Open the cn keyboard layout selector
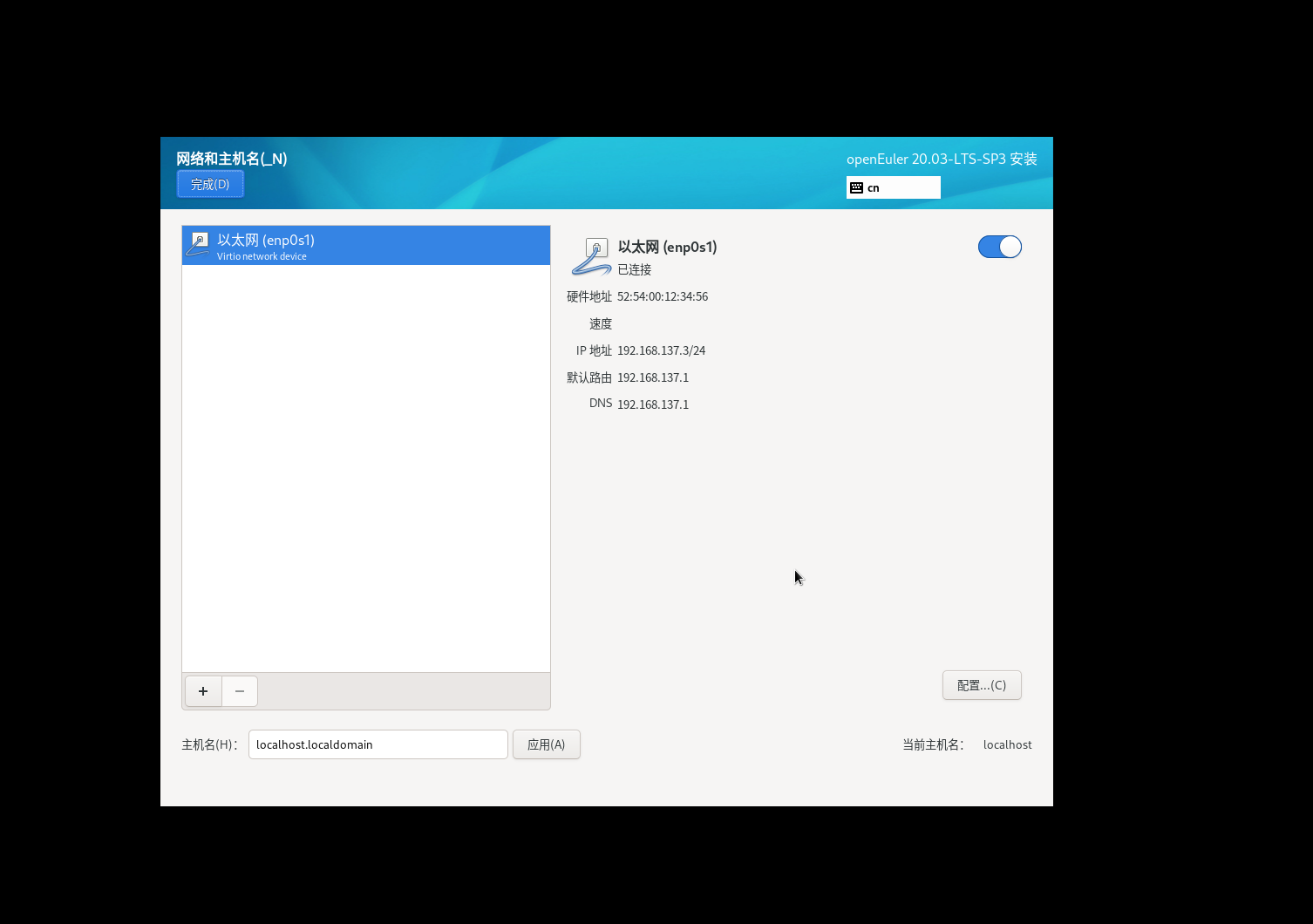This screenshot has height=924, width=1313. pos(893,187)
